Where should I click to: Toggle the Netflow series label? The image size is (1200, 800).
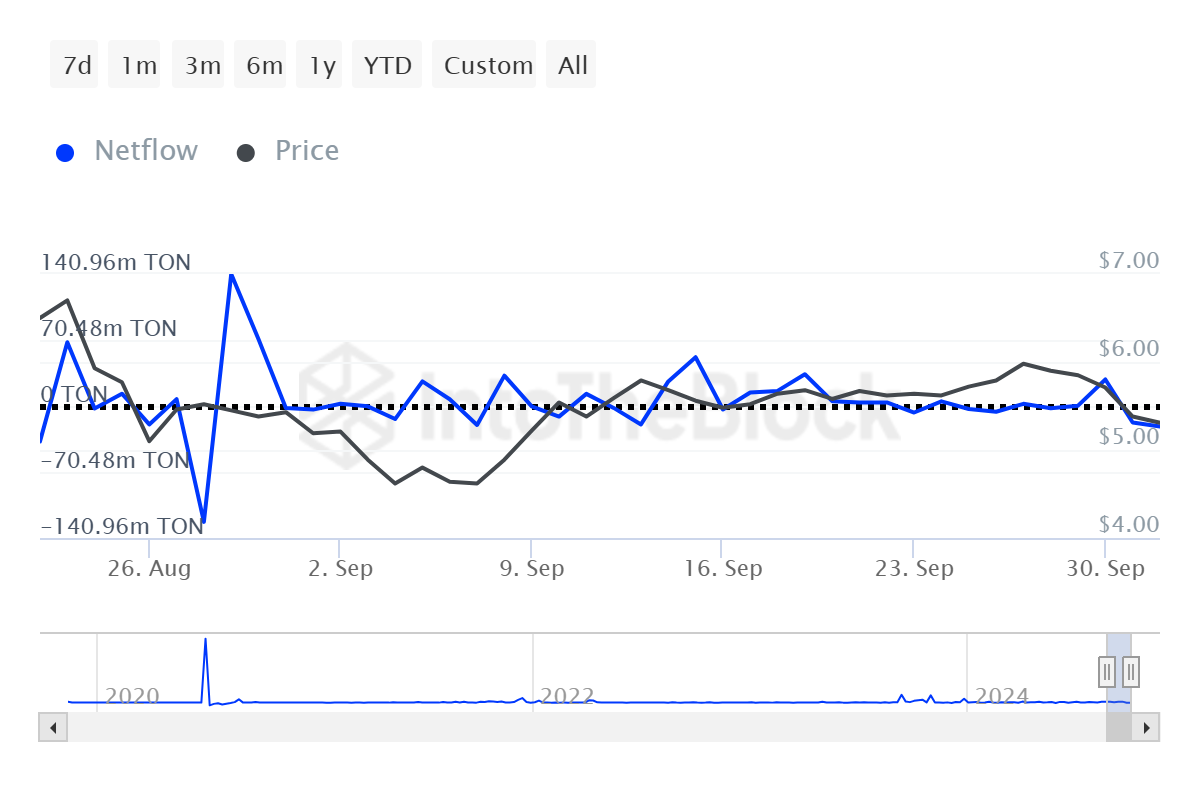pos(146,151)
